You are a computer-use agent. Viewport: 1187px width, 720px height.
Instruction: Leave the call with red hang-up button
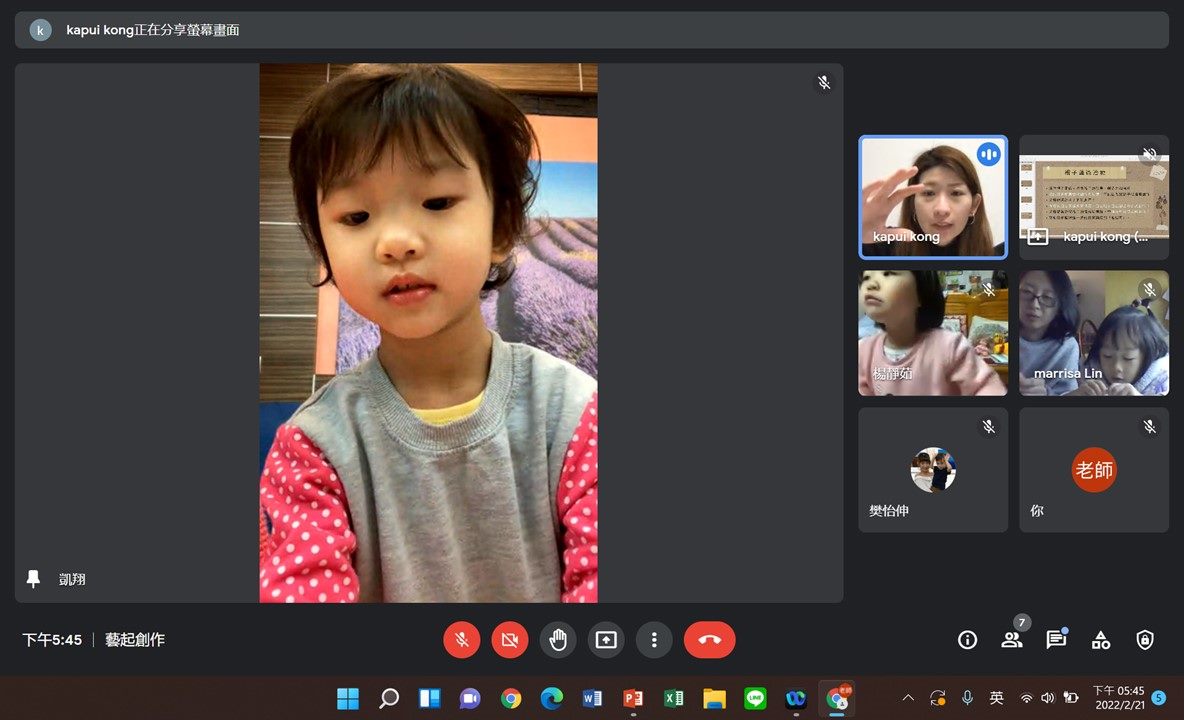point(709,640)
